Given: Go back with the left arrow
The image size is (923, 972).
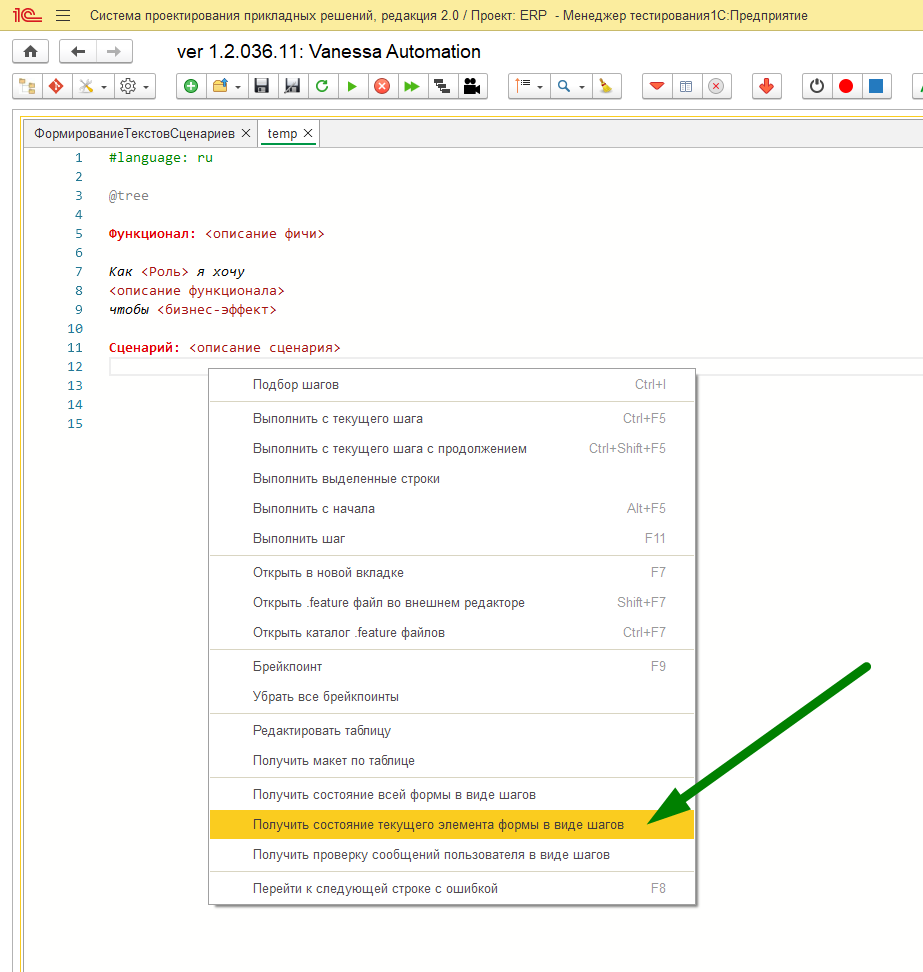Looking at the screenshot, I should click(78, 51).
